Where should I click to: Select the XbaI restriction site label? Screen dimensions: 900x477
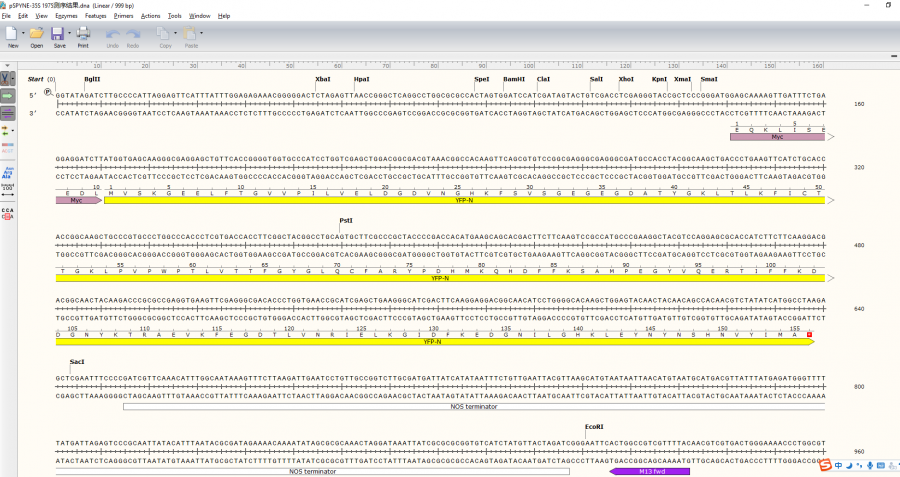click(x=323, y=79)
